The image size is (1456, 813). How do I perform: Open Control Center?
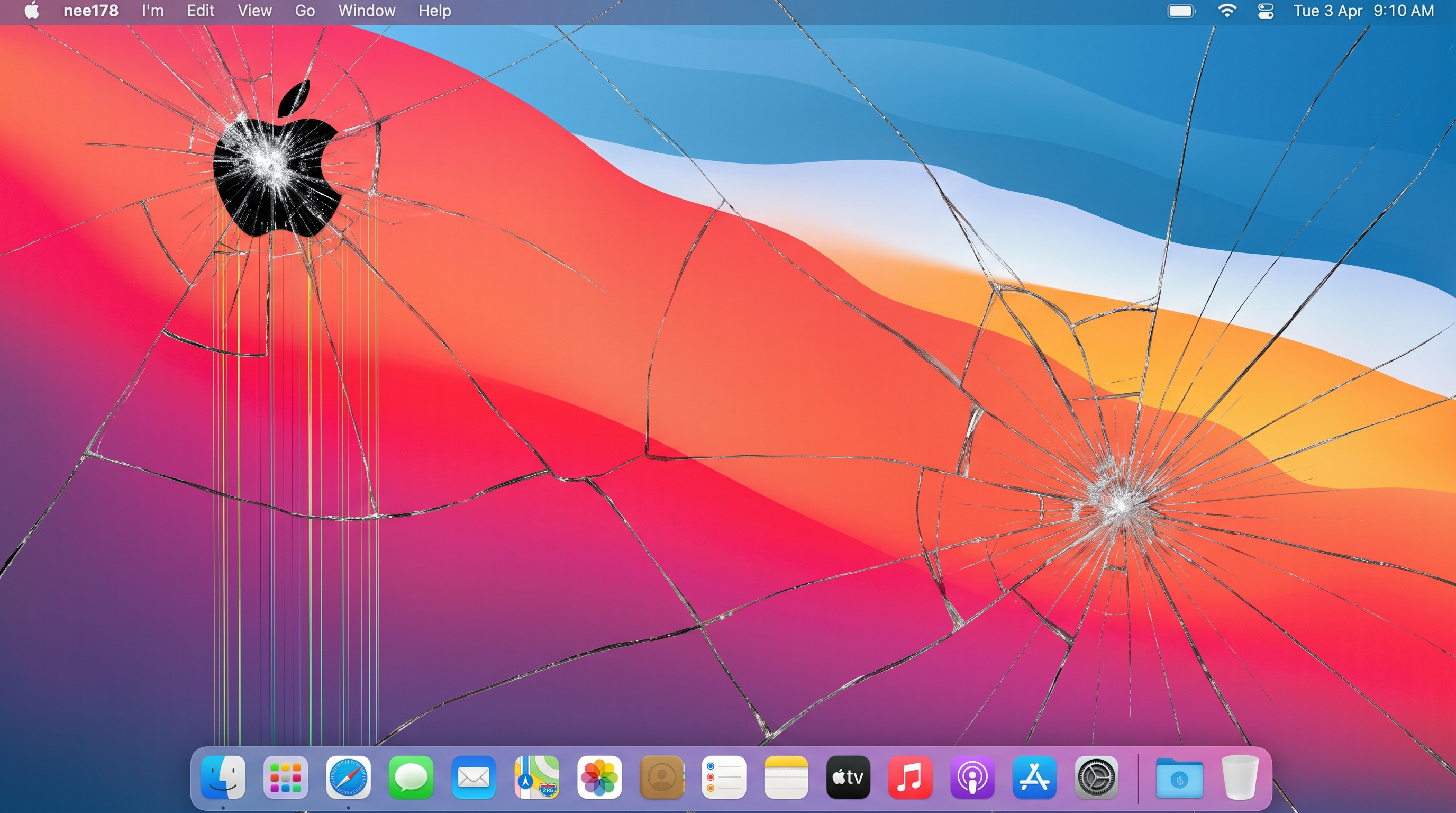pos(1266,11)
